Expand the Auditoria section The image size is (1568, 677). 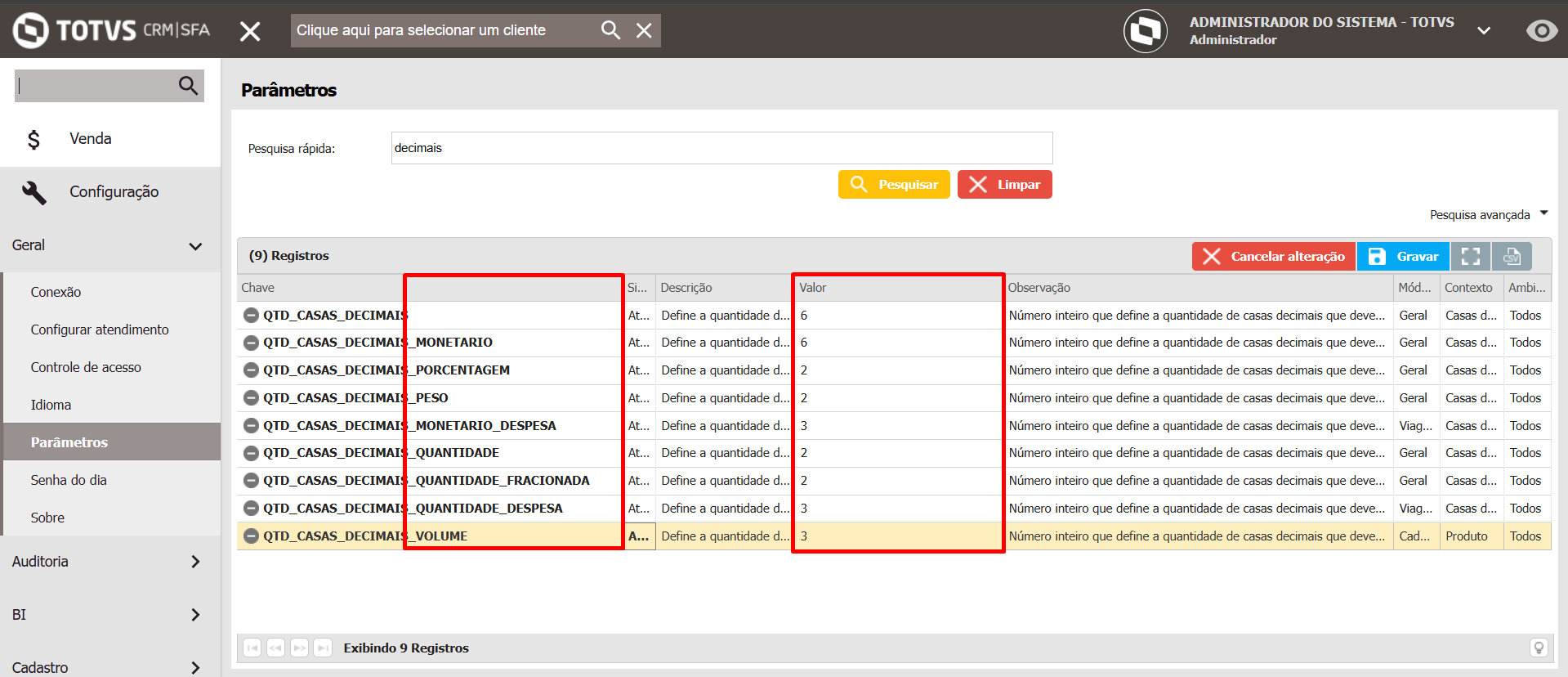coord(110,562)
